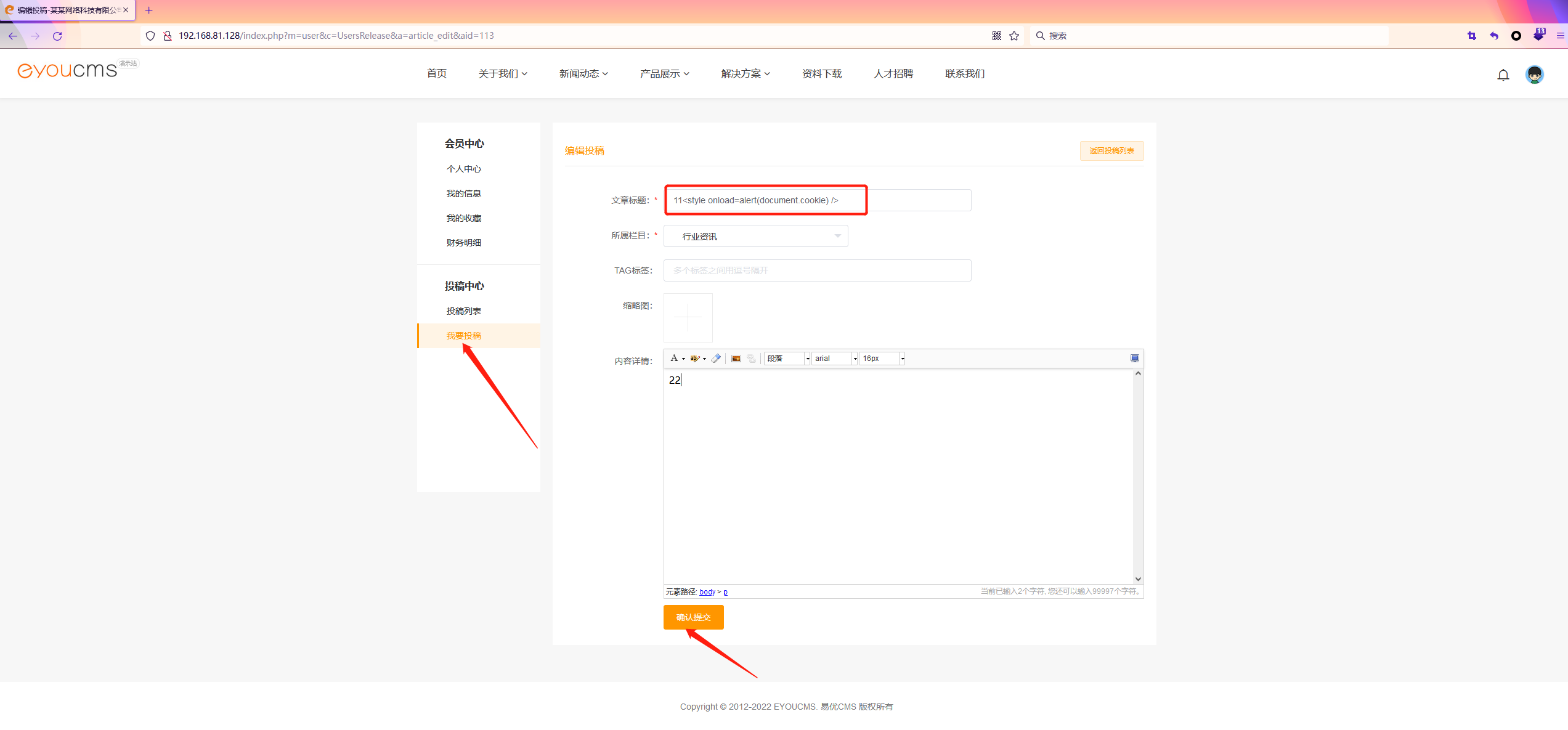This screenshot has width=1568, height=730.
Task: Open the 段落 paragraph format dropdown
Action: [787, 359]
